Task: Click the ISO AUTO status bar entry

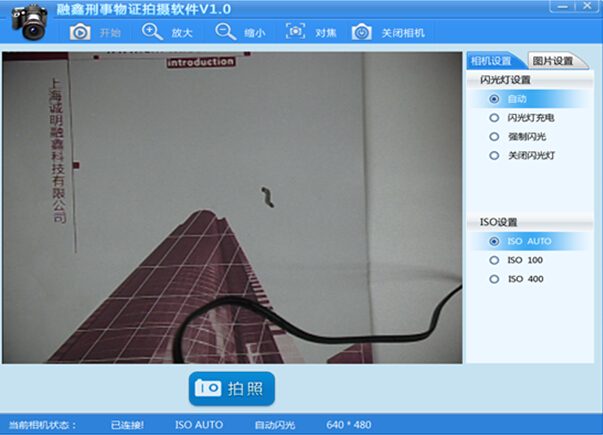Action: (x=199, y=425)
